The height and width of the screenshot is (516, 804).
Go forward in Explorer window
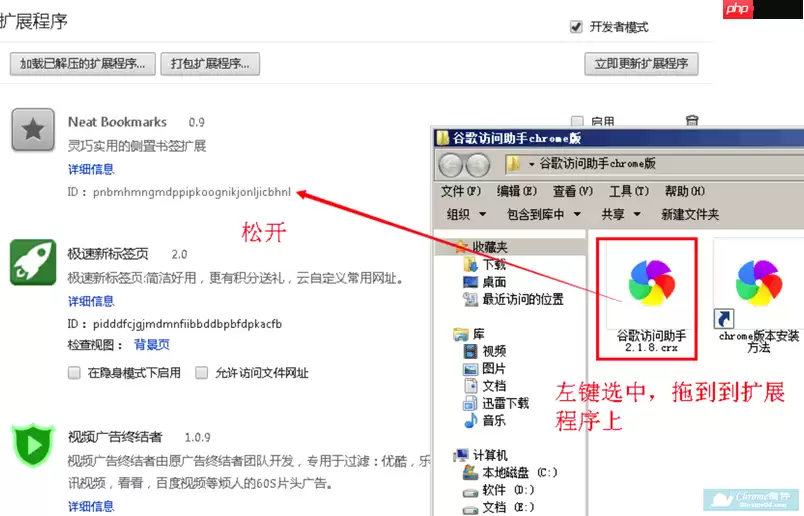coord(477,165)
